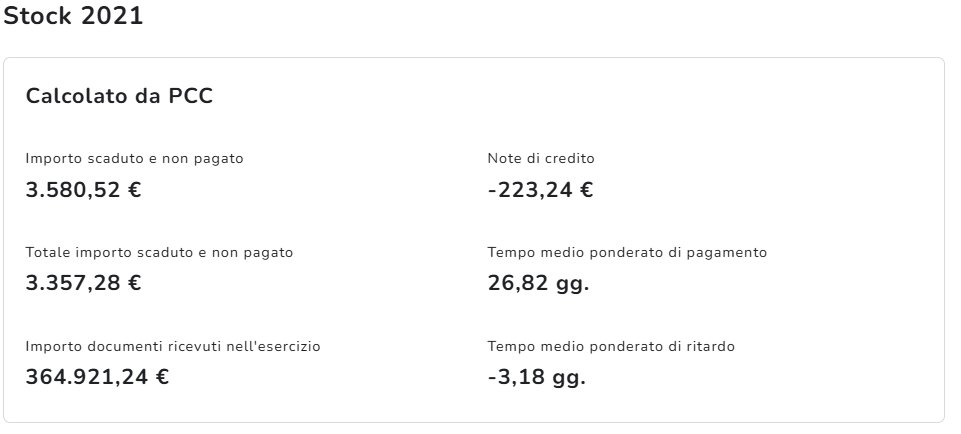This screenshot has height=434, width=961.
Task: Click the year 2021 in the heading
Action: 111,17
